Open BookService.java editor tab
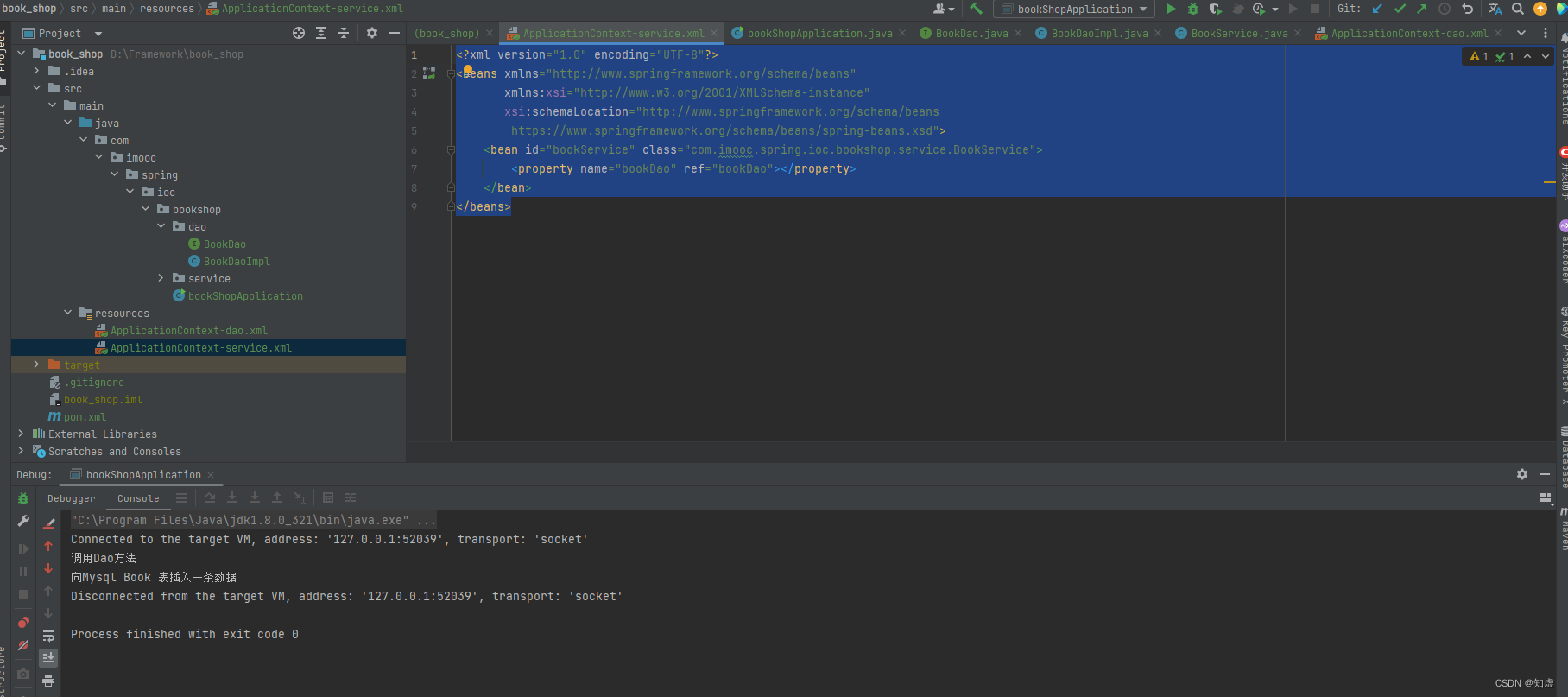1568x697 pixels. (x=1239, y=33)
